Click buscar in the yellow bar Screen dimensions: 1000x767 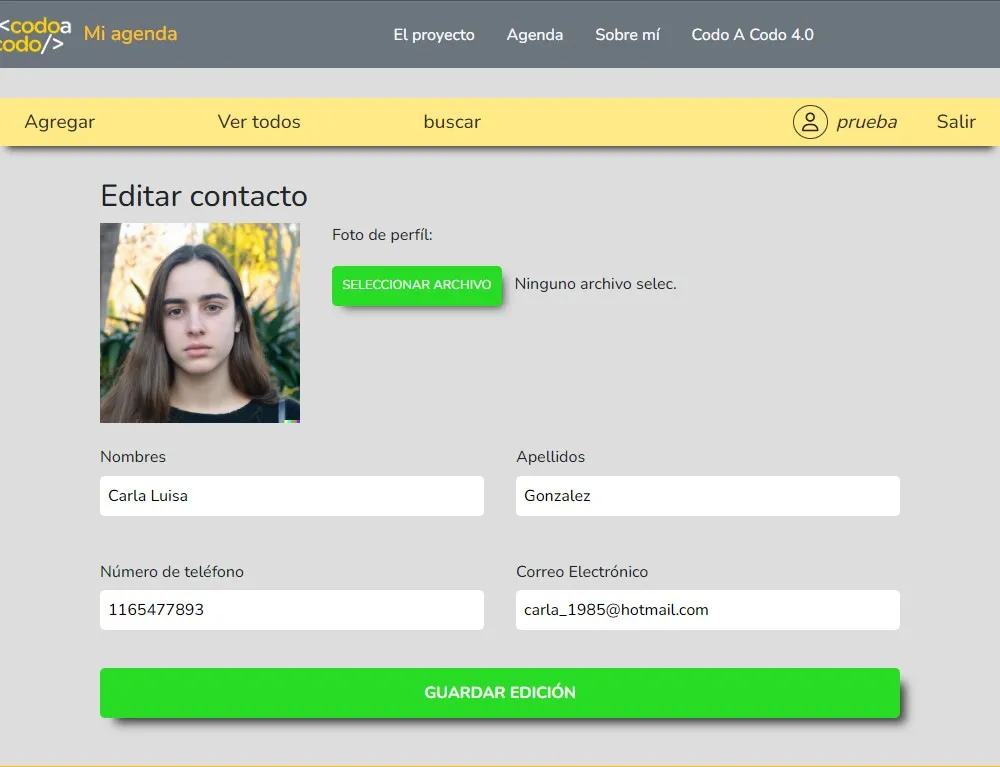pyautogui.click(x=452, y=122)
